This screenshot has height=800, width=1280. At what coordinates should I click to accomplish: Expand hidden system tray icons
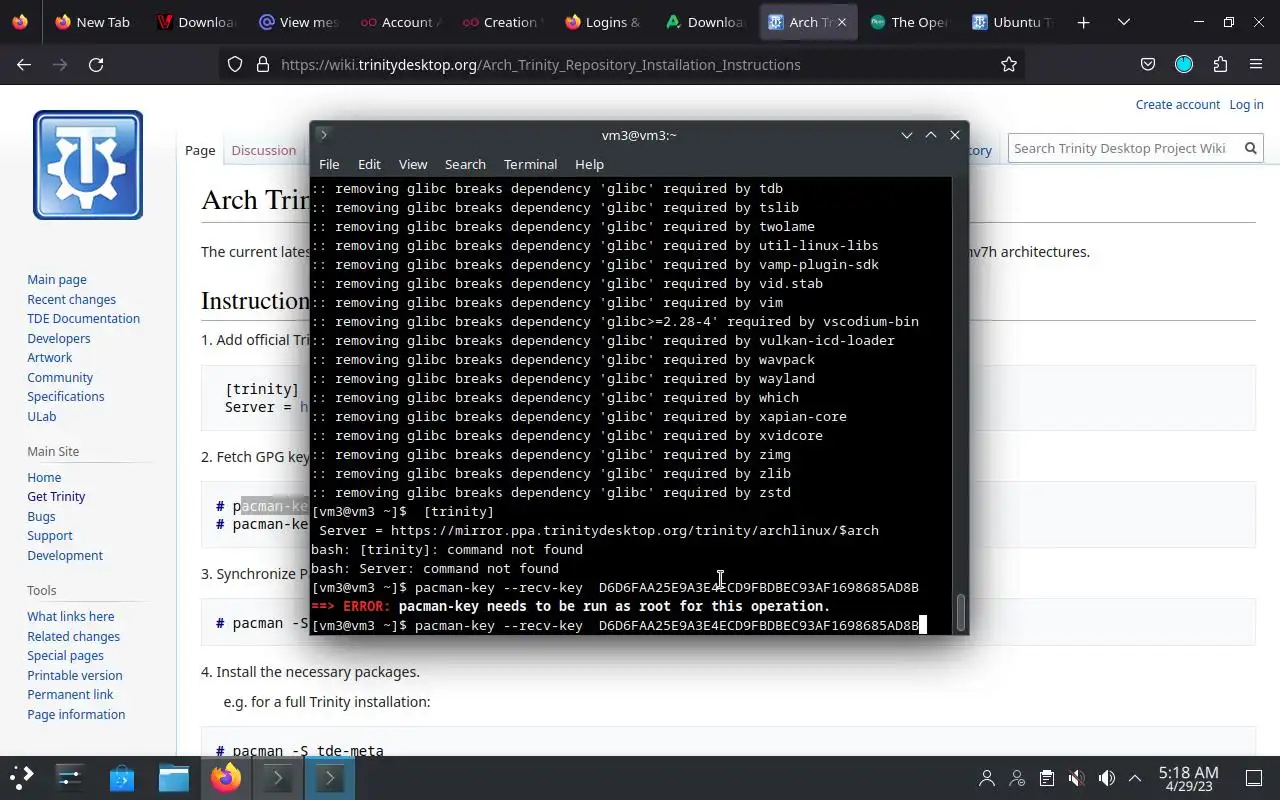point(1135,778)
